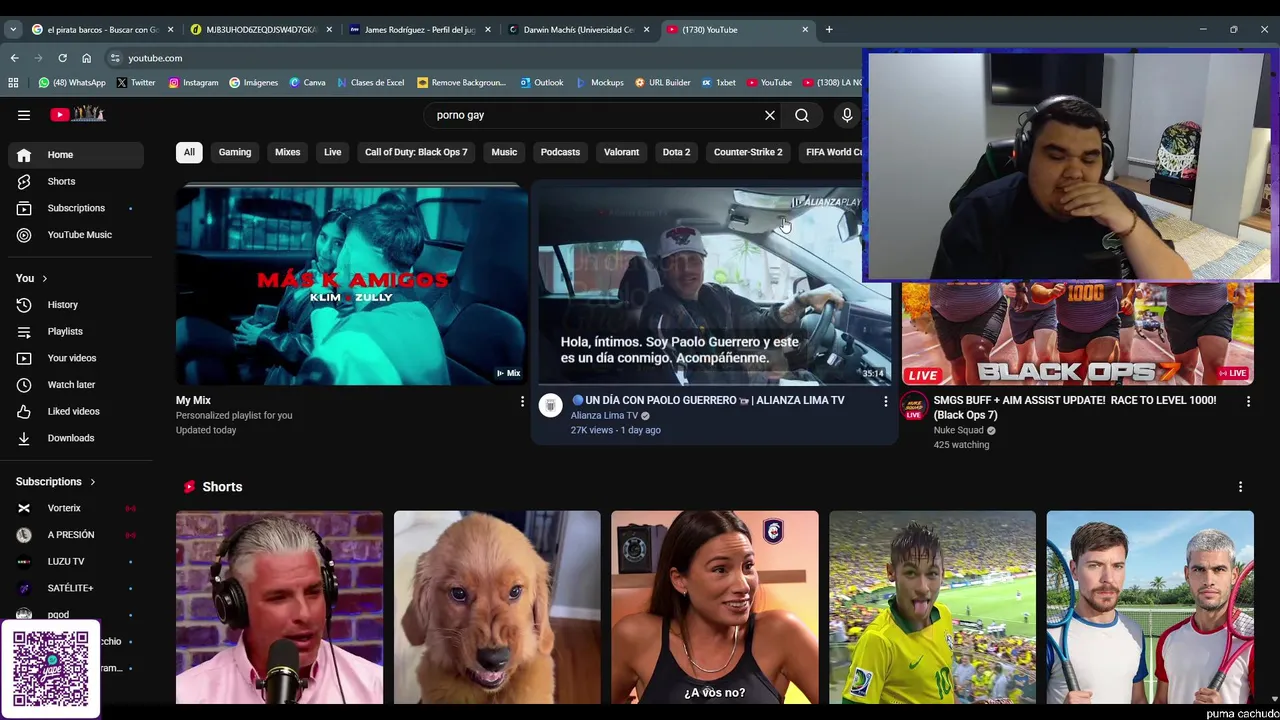Open the Twitter bookmark

pos(136,83)
